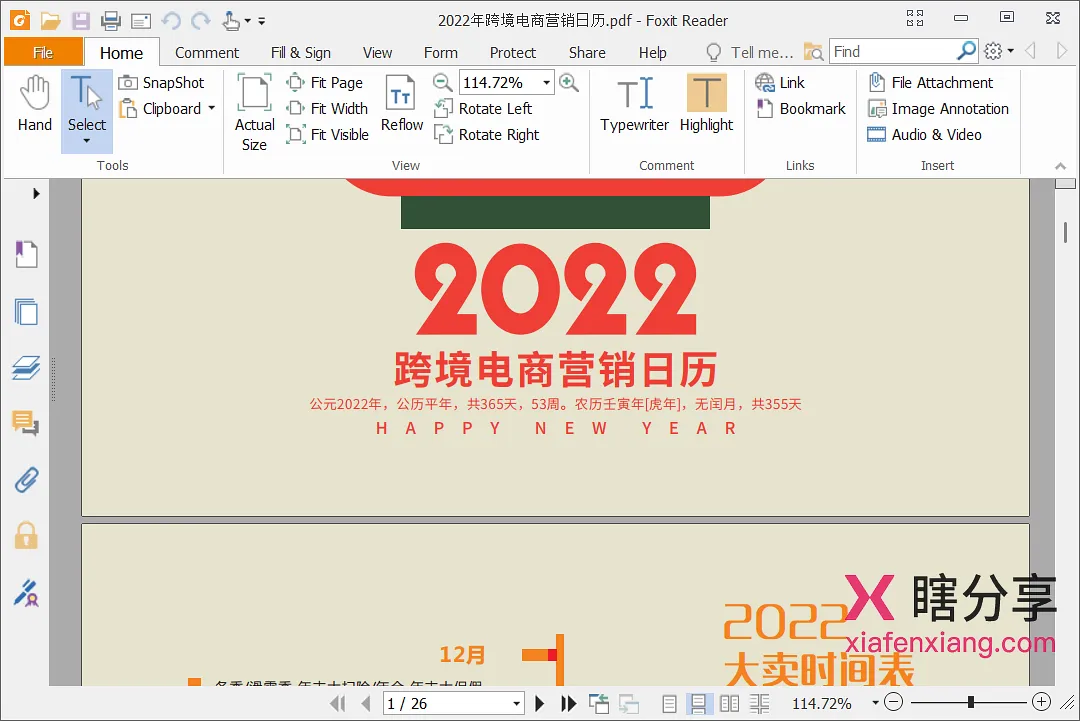Switch to continuous page display mode
The width and height of the screenshot is (1080, 721).
pos(700,703)
